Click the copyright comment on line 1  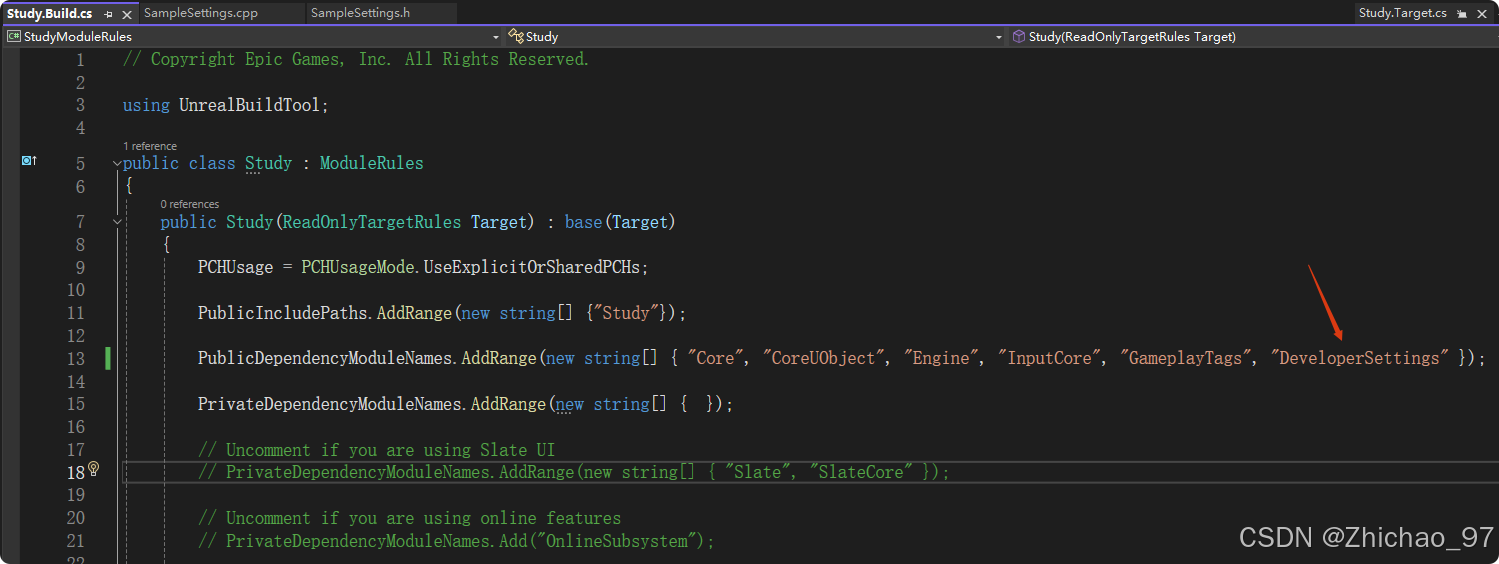click(356, 59)
